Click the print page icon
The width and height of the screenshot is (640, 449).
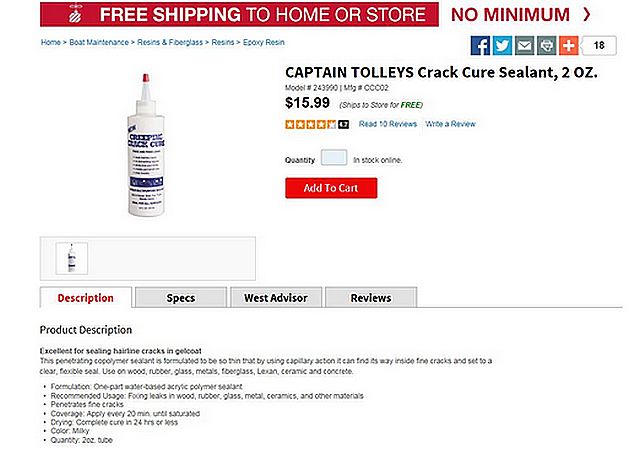pyautogui.click(x=546, y=45)
